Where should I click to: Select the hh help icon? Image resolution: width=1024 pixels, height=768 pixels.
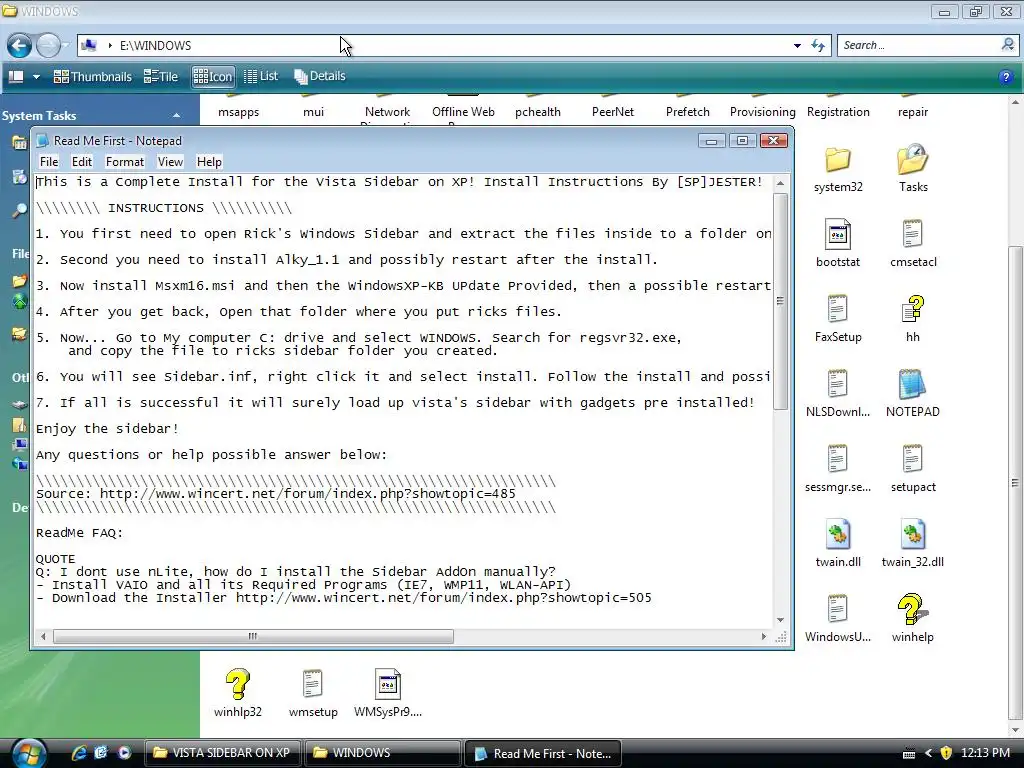click(x=912, y=310)
